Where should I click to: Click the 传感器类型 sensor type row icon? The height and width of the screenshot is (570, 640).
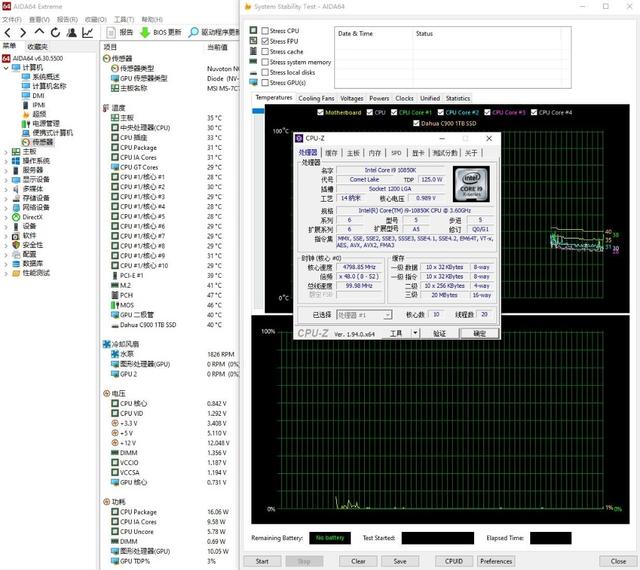pyautogui.click(x=115, y=68)
